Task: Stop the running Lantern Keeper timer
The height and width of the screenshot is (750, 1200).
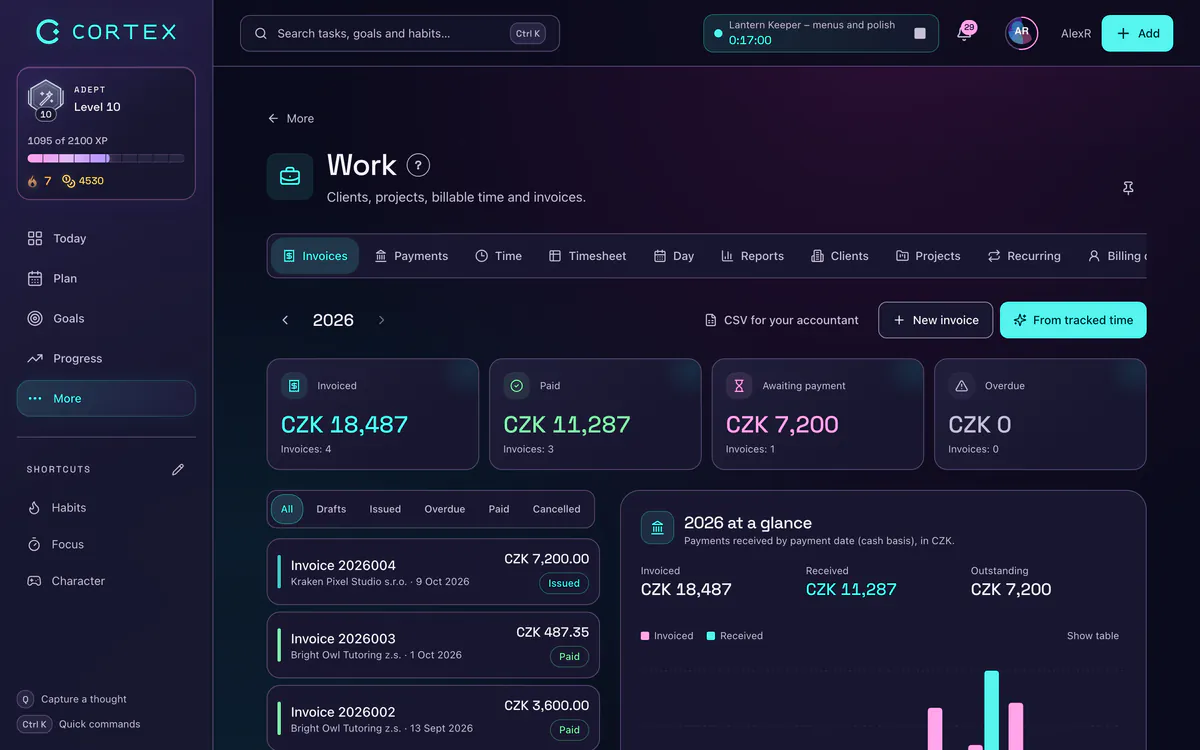Action: point(920,33)
